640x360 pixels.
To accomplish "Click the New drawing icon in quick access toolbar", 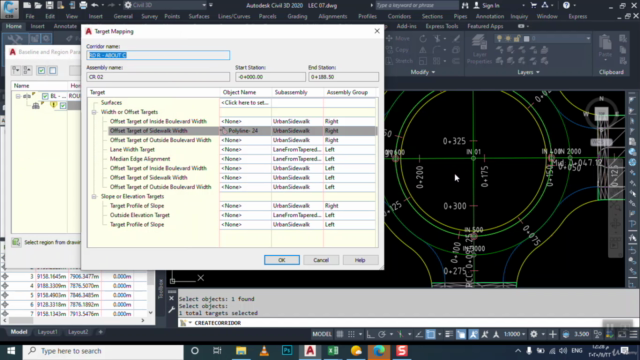I will tap(27, 5).
